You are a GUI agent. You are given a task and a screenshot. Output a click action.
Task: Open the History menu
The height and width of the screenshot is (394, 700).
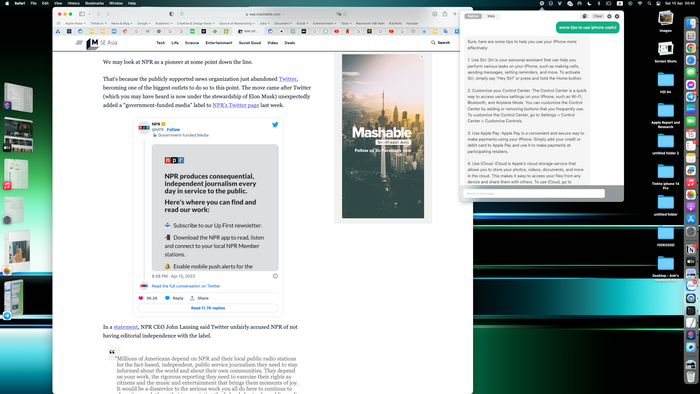click(74, 3)
